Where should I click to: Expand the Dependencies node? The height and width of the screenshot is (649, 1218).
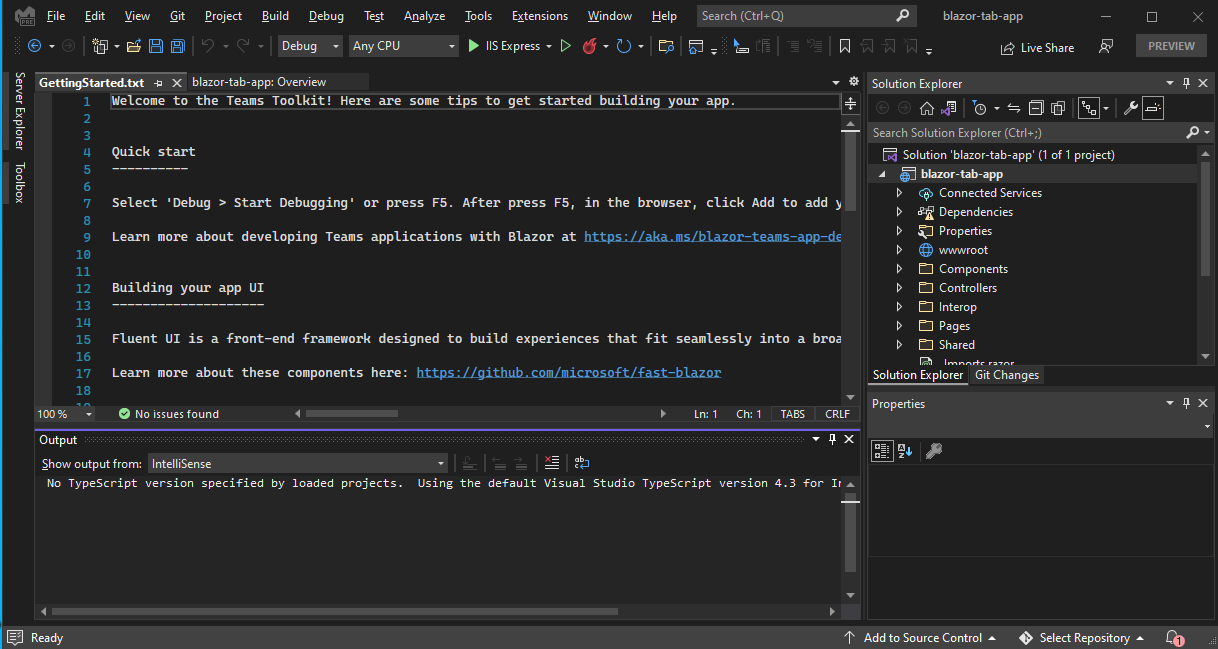click(899, 212)
